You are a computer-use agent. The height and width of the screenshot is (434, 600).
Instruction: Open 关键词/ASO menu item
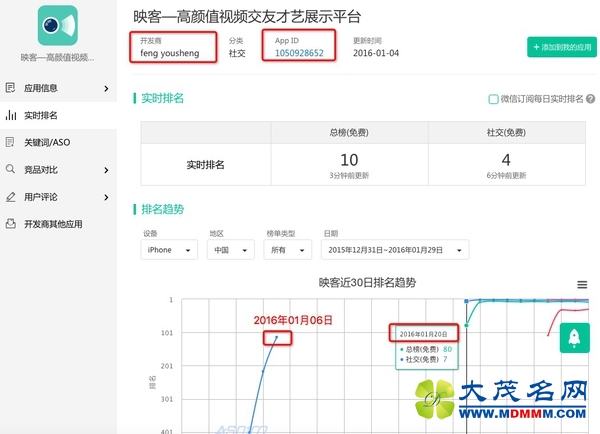[x=59, y=142]
